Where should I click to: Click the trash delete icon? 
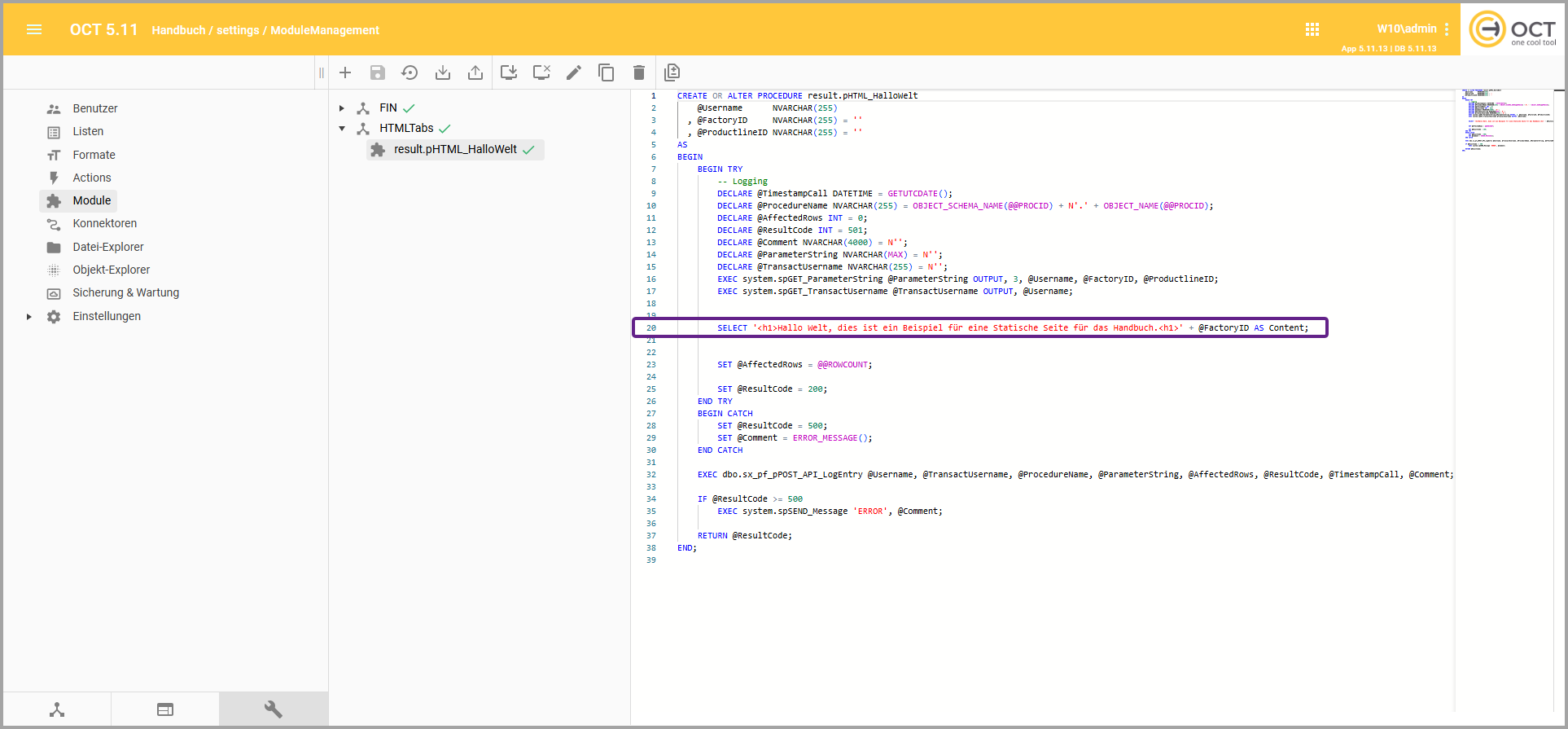[639, 72]
